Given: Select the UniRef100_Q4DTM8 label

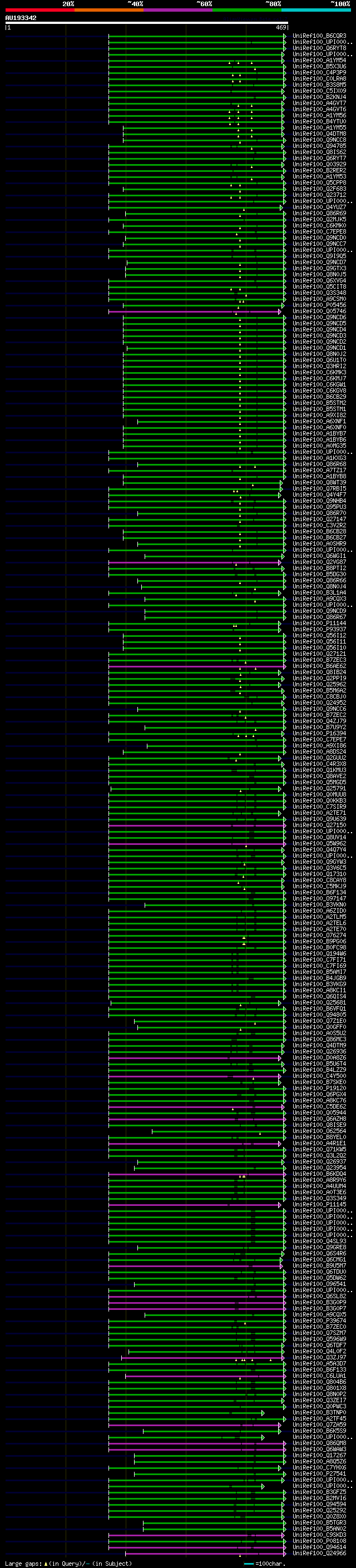Looking at the screenshot, I should click(x=319, y=133).
